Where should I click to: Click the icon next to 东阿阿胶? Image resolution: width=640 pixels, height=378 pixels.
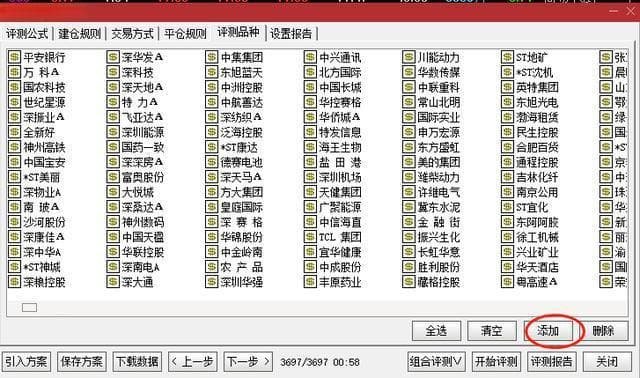click(x=507, y=222)
